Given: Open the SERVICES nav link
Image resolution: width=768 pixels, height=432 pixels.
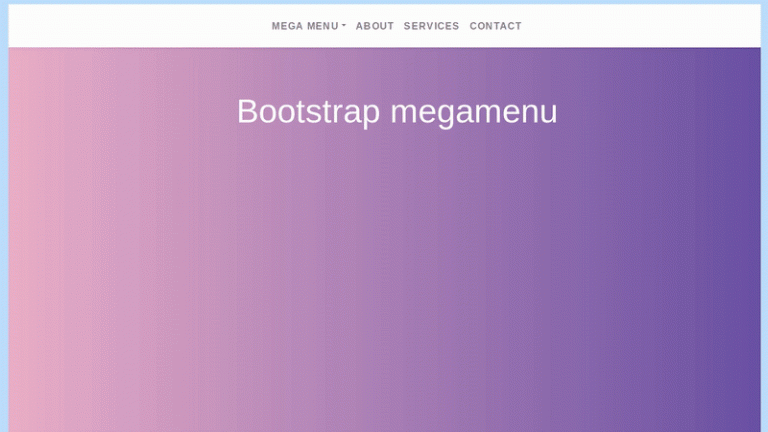Looking at the screenshot, I should click(x=431, y=26).
